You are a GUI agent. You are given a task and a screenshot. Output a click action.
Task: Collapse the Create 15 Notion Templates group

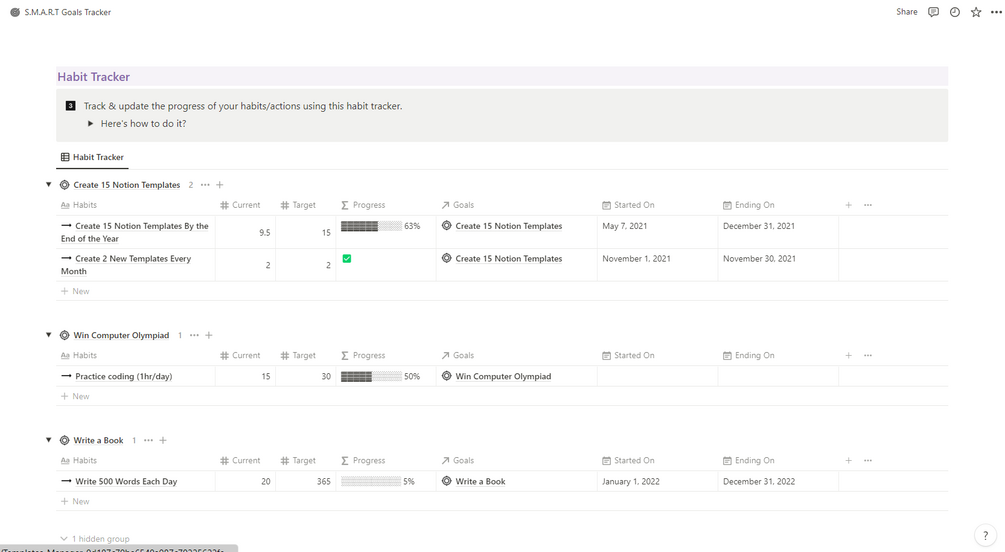[48, 185]
